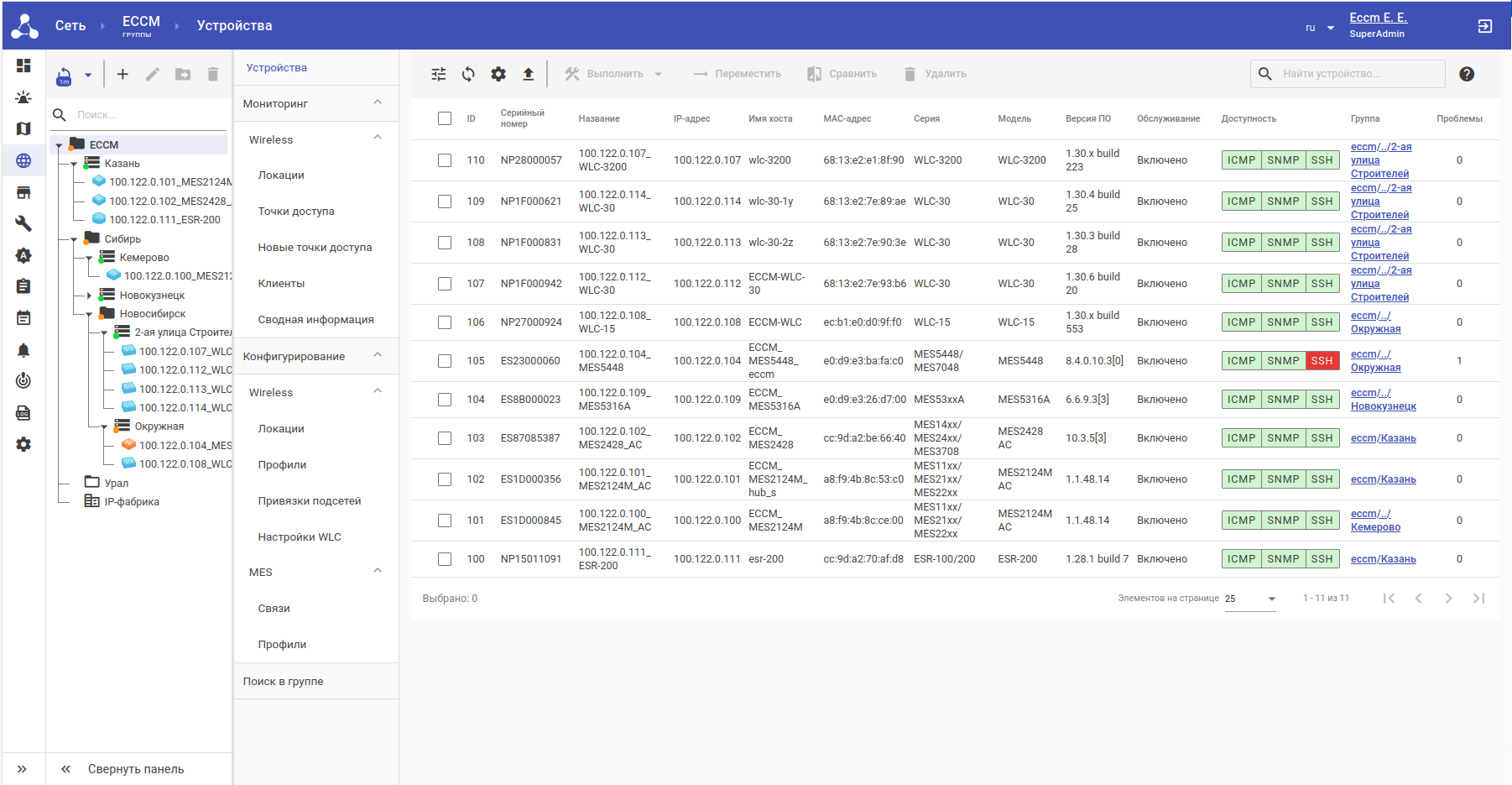Open the calendar schedule icon in sidebar
The height and width of the screenshot is (785, 1512).
[x=23, y=318]
